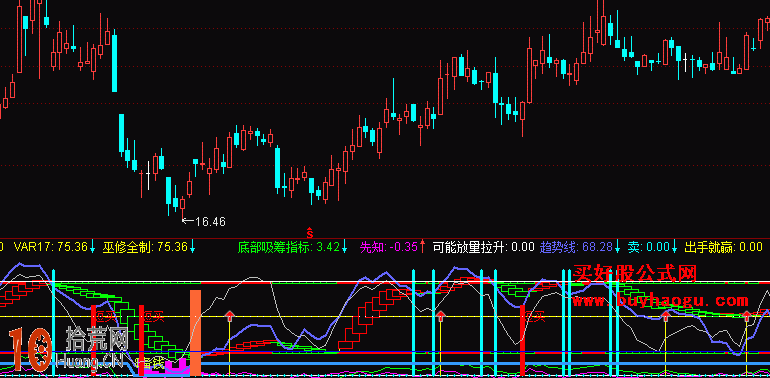770x378 pixels.
Task: Select the 巫修全制: 75.36 indicator label
Action: 145,246
